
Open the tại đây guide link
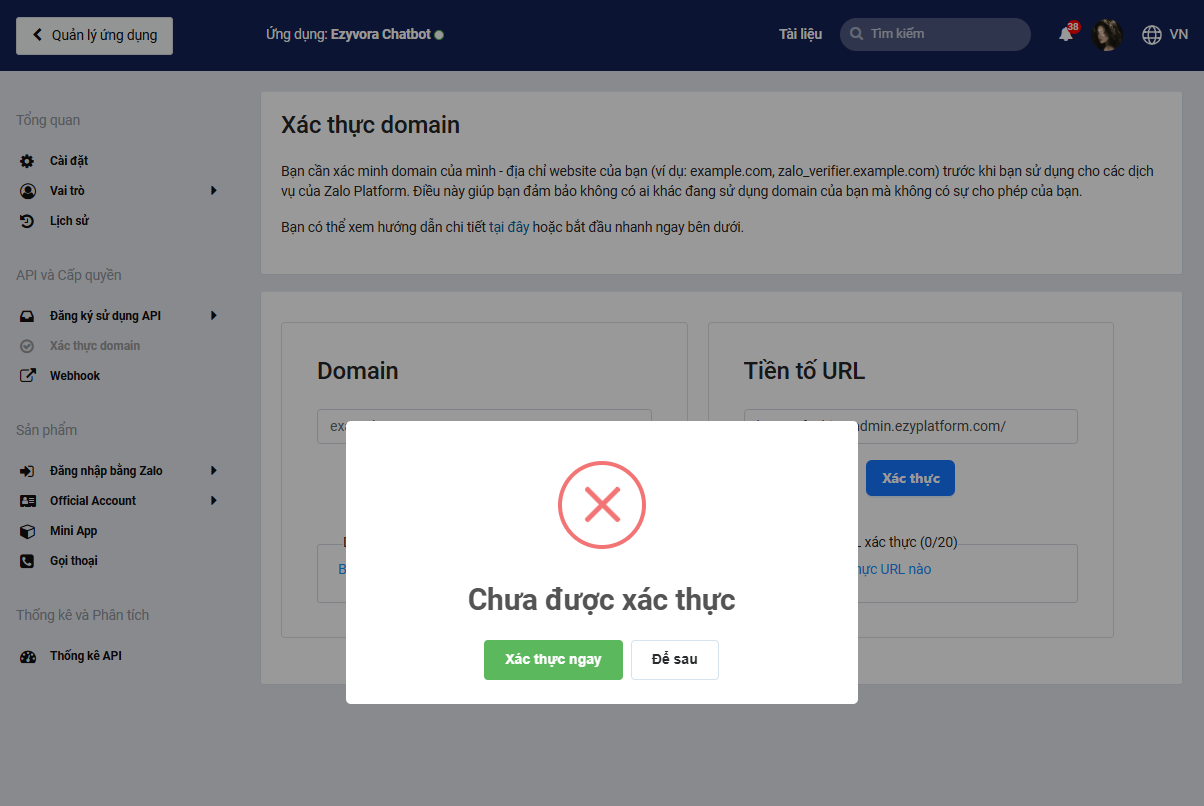click(509, 227)
